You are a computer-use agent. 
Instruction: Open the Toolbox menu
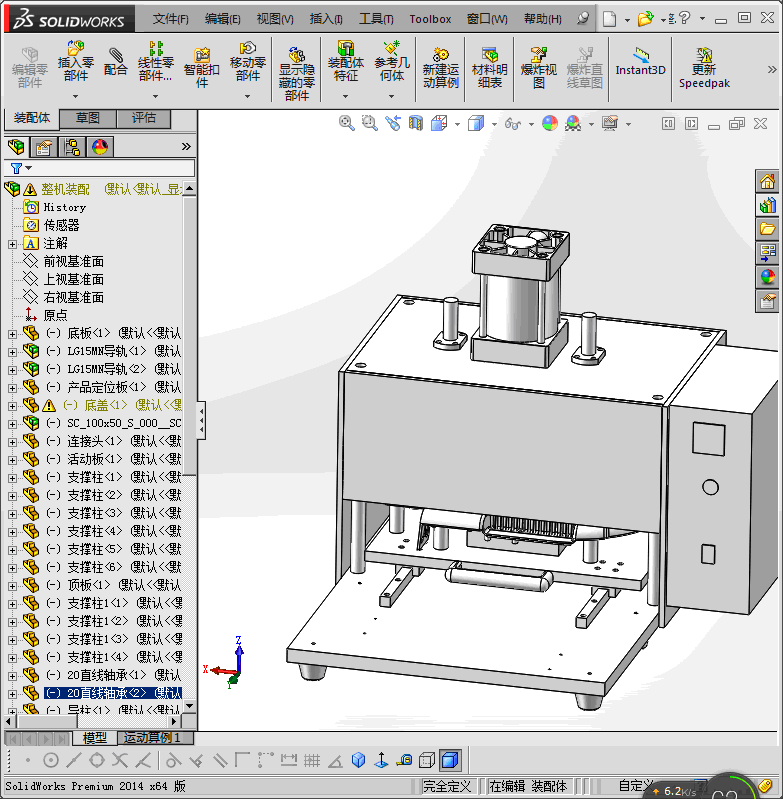click(x=430, y=19)
